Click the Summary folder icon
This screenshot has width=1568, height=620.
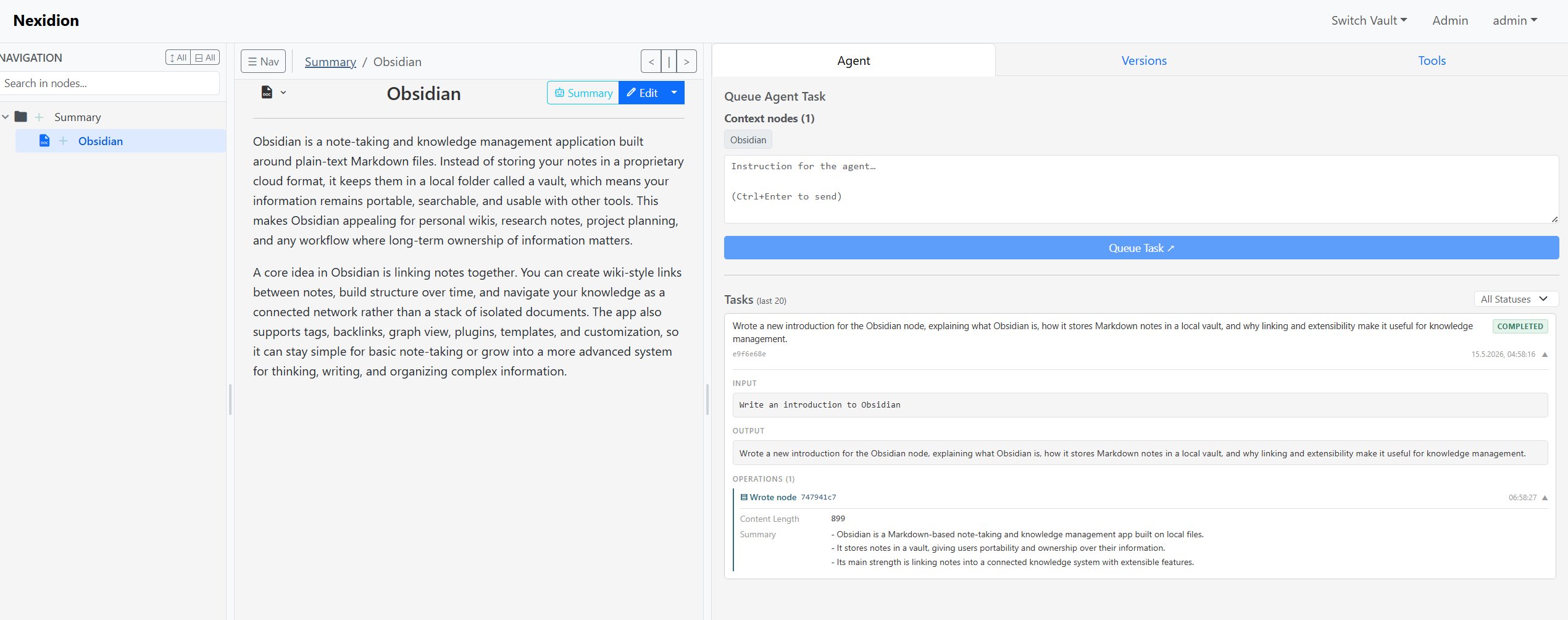[x=21, y=117]
